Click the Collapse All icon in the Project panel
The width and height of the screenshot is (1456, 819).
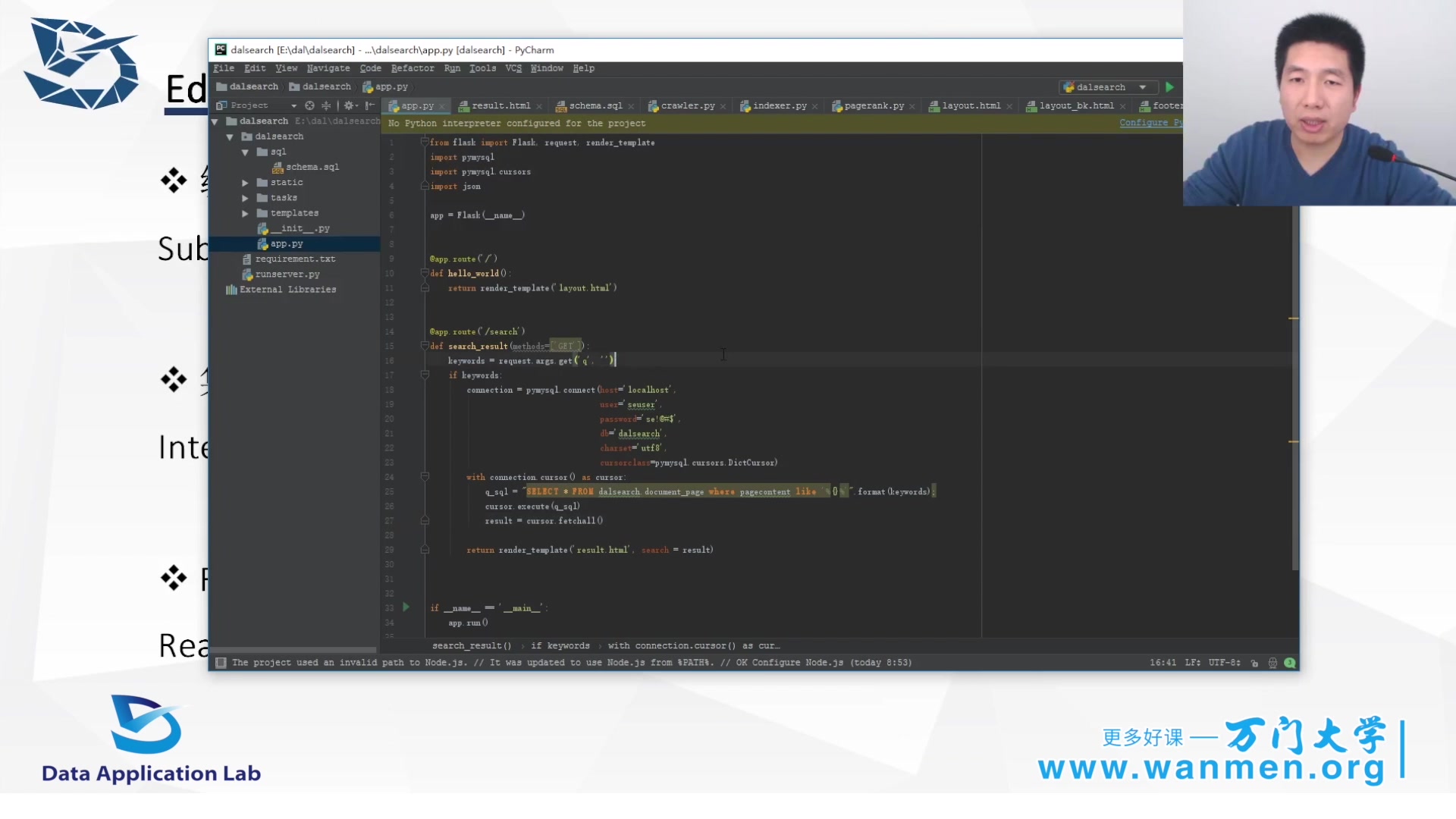click(326, 105)
